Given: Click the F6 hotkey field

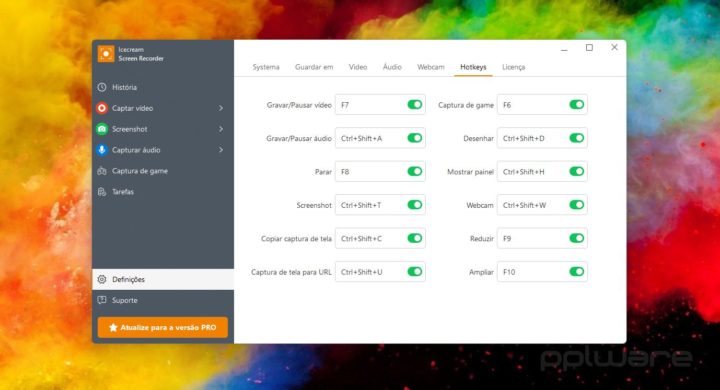Looking at the screenshot, I should [x=542, y=105].
